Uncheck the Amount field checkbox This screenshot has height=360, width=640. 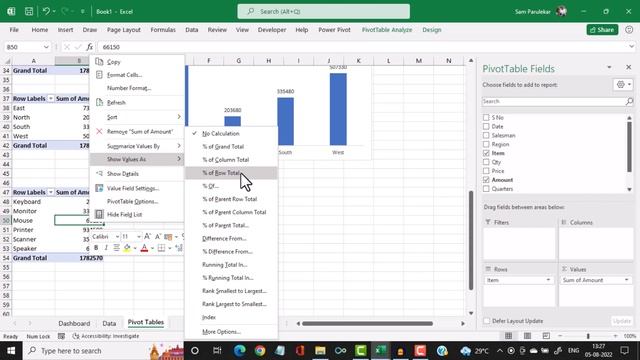(486, 180)
